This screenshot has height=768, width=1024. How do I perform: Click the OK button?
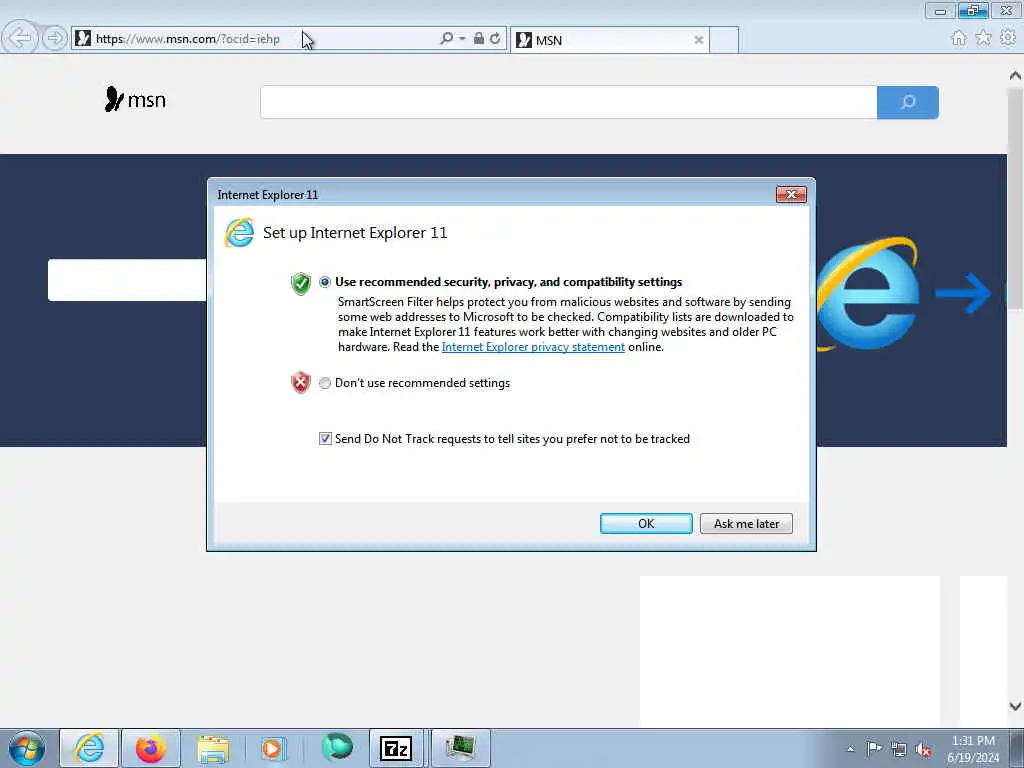point(646,524)
